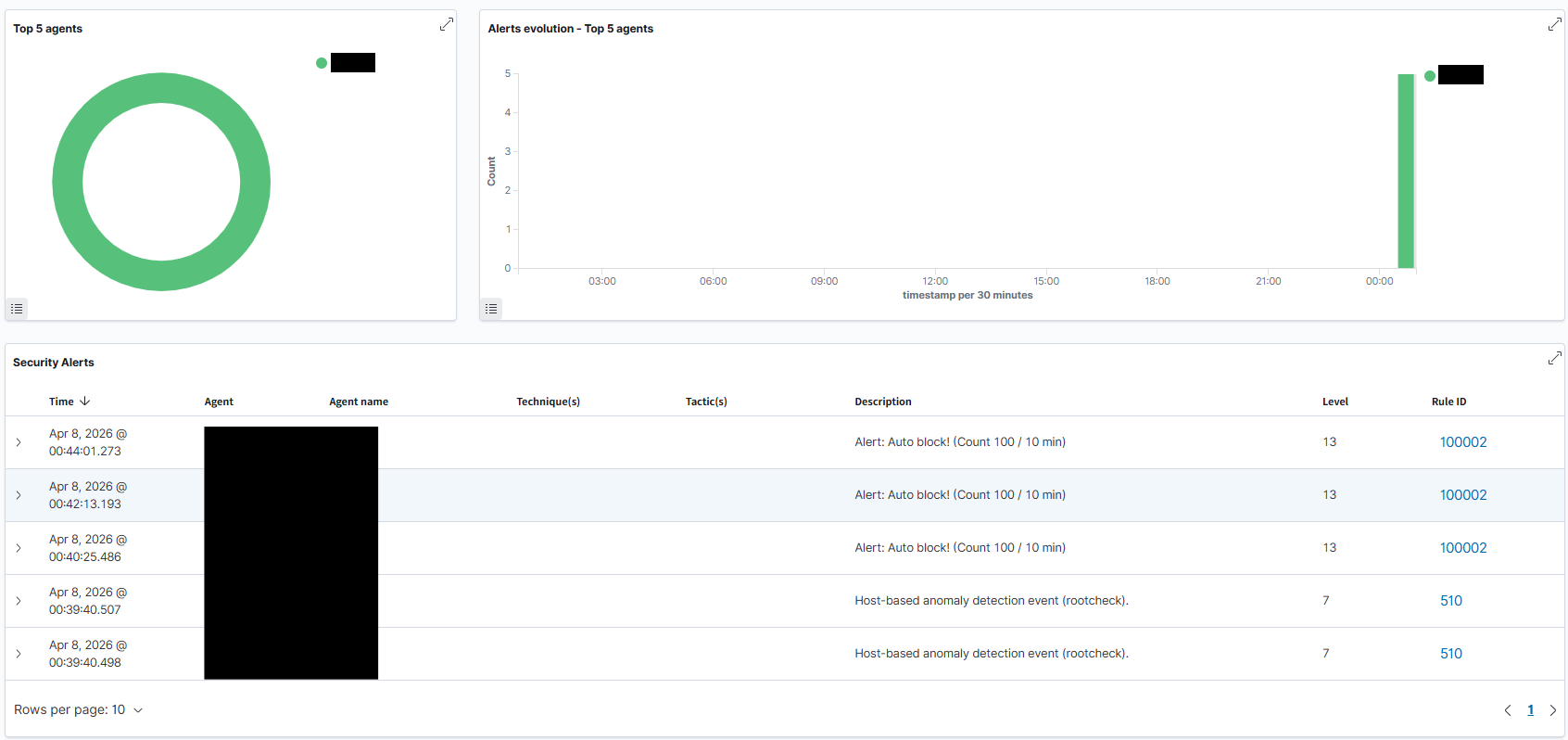The height and width of the screenshot is (740, 1568).
Task: Expand the 00:44:01.273 alert row
Action: tap(19, 442)
